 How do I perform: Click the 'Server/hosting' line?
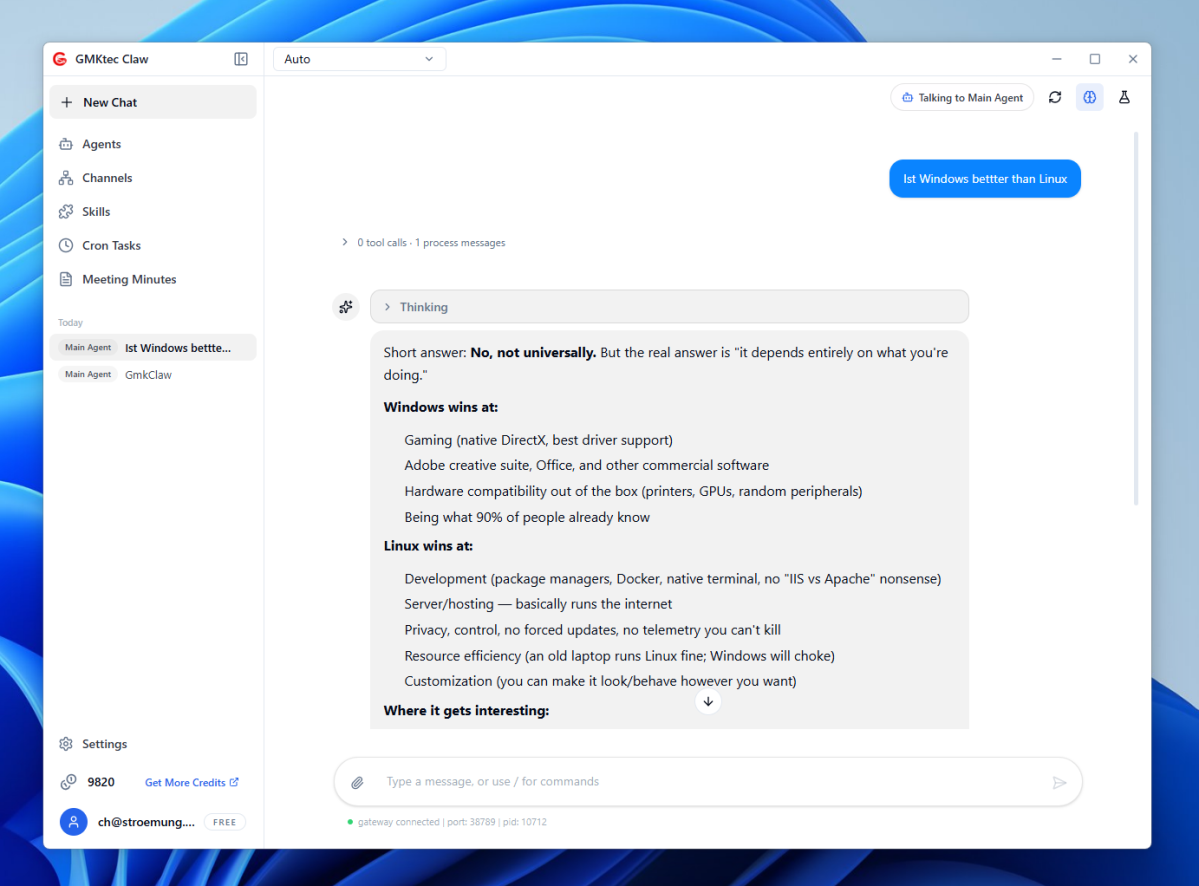(x=538, y=604)
